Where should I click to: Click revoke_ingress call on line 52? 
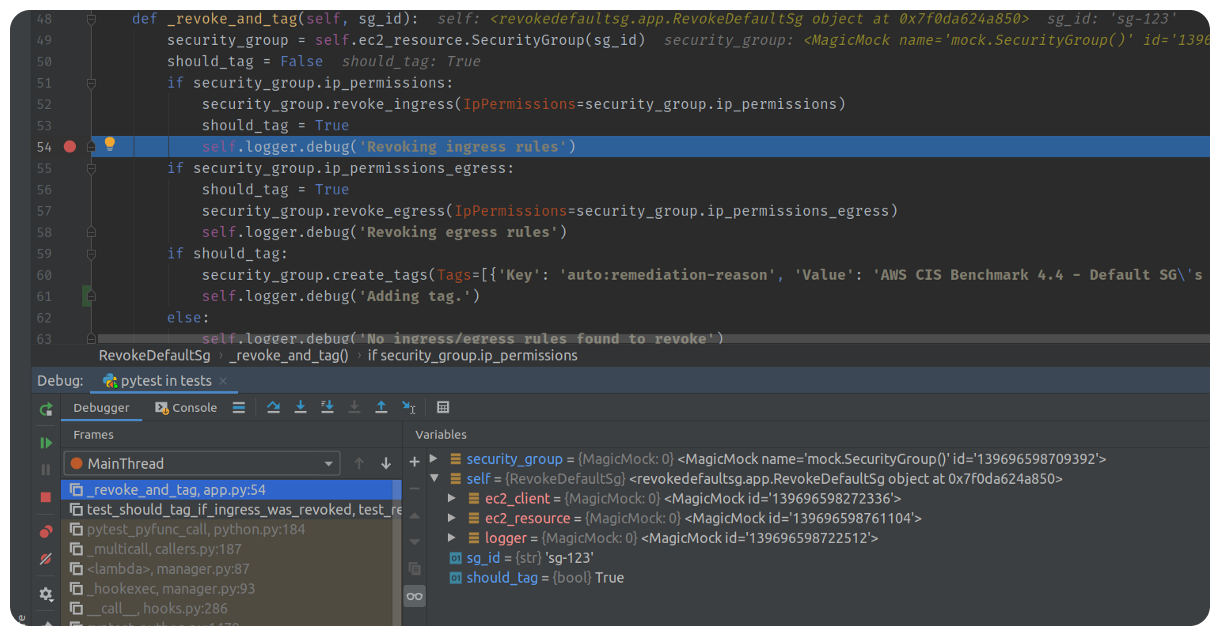[x=391, y=104]
